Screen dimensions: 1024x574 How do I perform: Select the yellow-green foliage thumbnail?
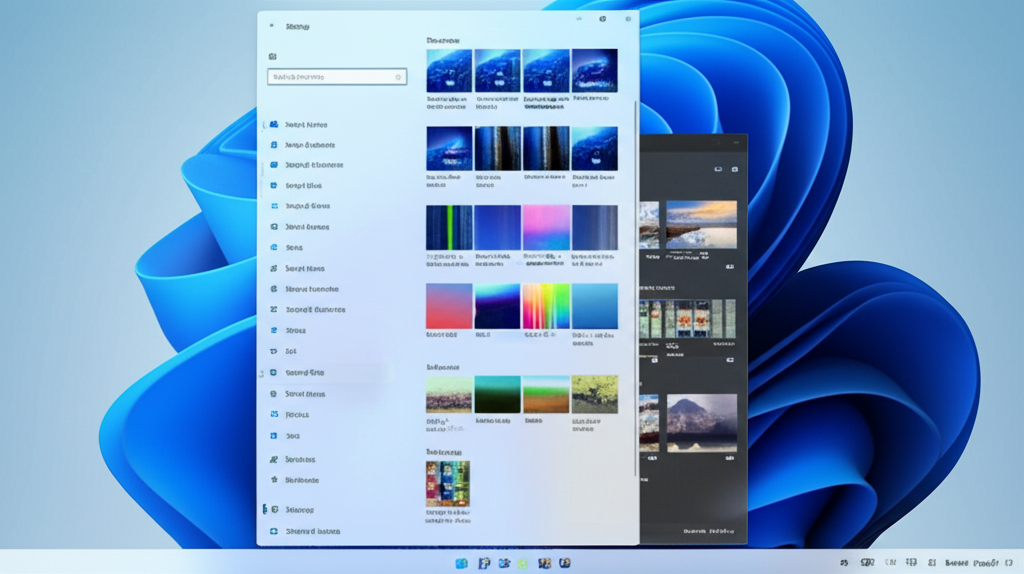(594, 394)
